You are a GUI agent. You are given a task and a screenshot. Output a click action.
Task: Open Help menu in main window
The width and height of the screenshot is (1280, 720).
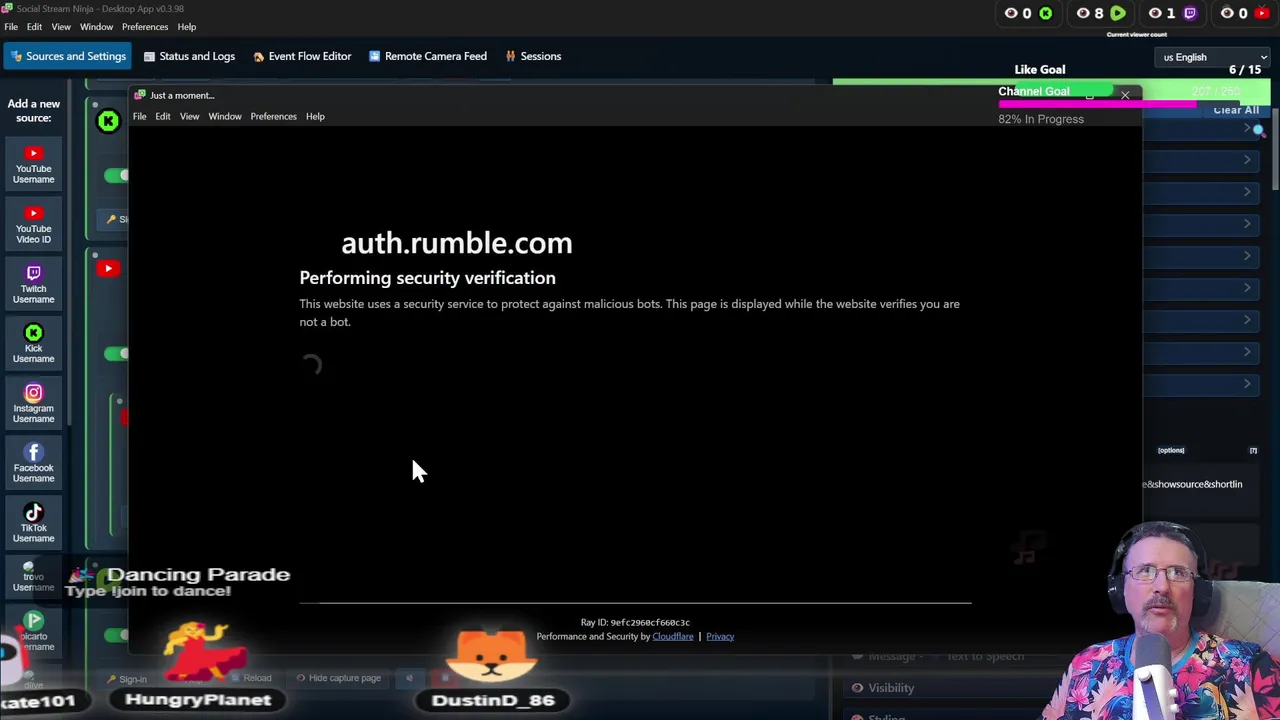click(x=187, y=27)
